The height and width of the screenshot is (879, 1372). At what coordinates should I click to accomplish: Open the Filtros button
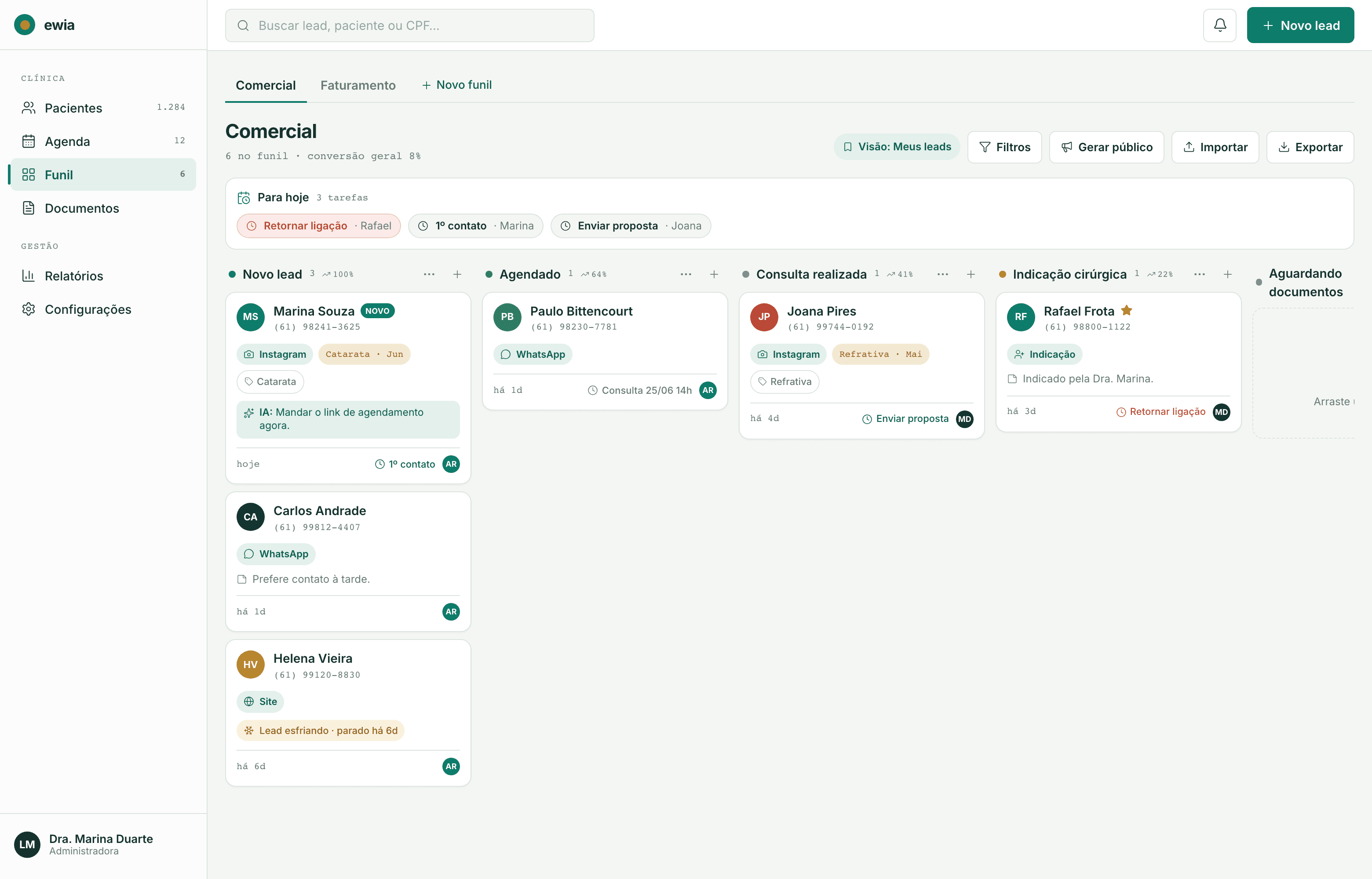(x=1004, y=147)
